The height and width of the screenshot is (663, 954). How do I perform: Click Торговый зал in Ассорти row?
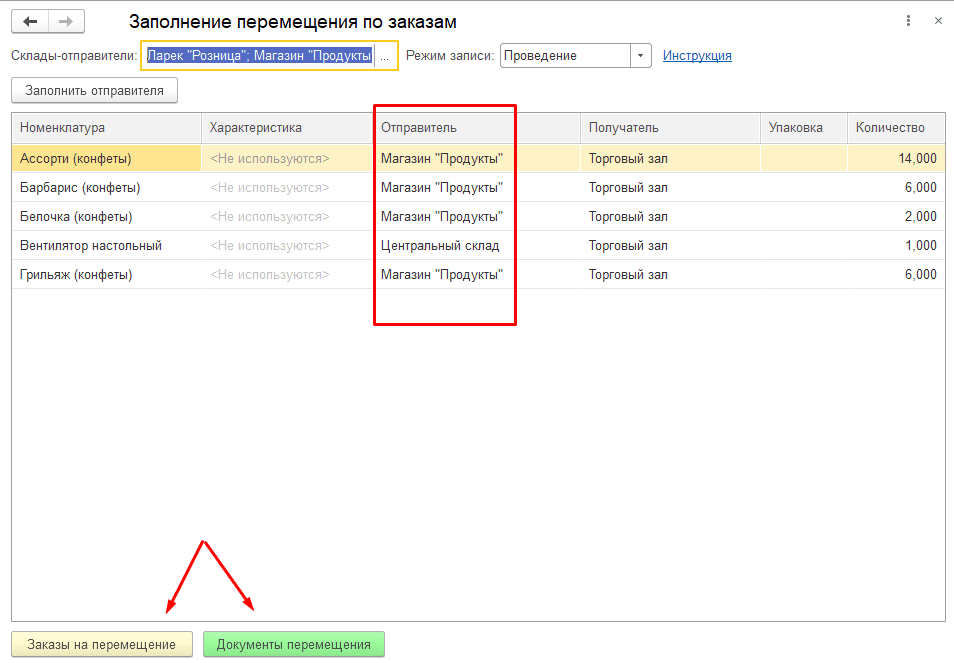coord(670,159)
